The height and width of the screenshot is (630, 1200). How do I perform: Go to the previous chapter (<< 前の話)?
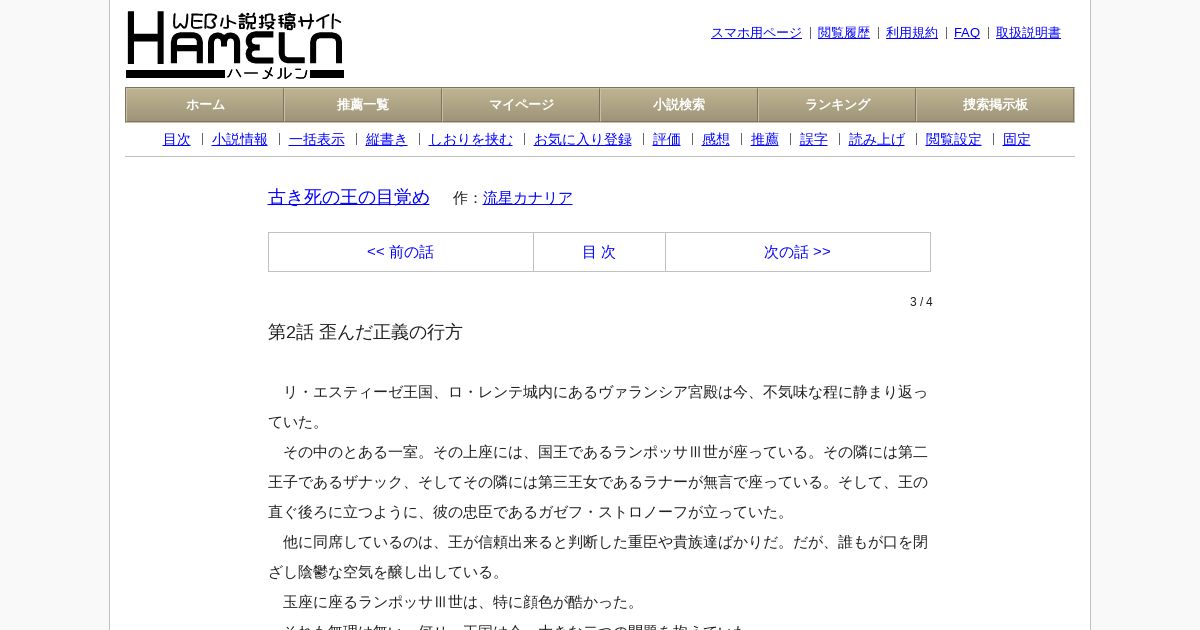point(401,252)
